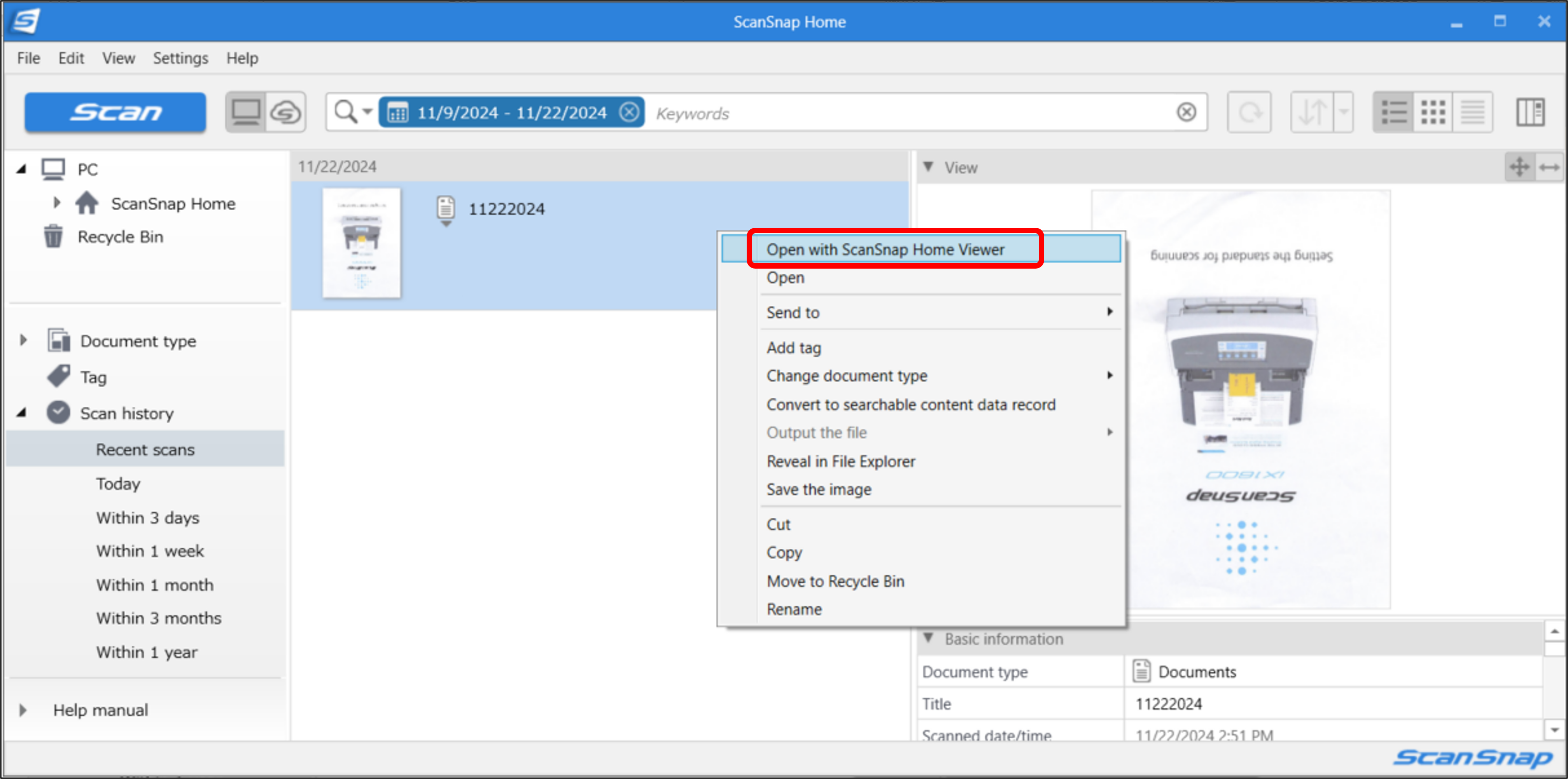
Task: Select Document type in sidebar
Action: pos(138,341)
